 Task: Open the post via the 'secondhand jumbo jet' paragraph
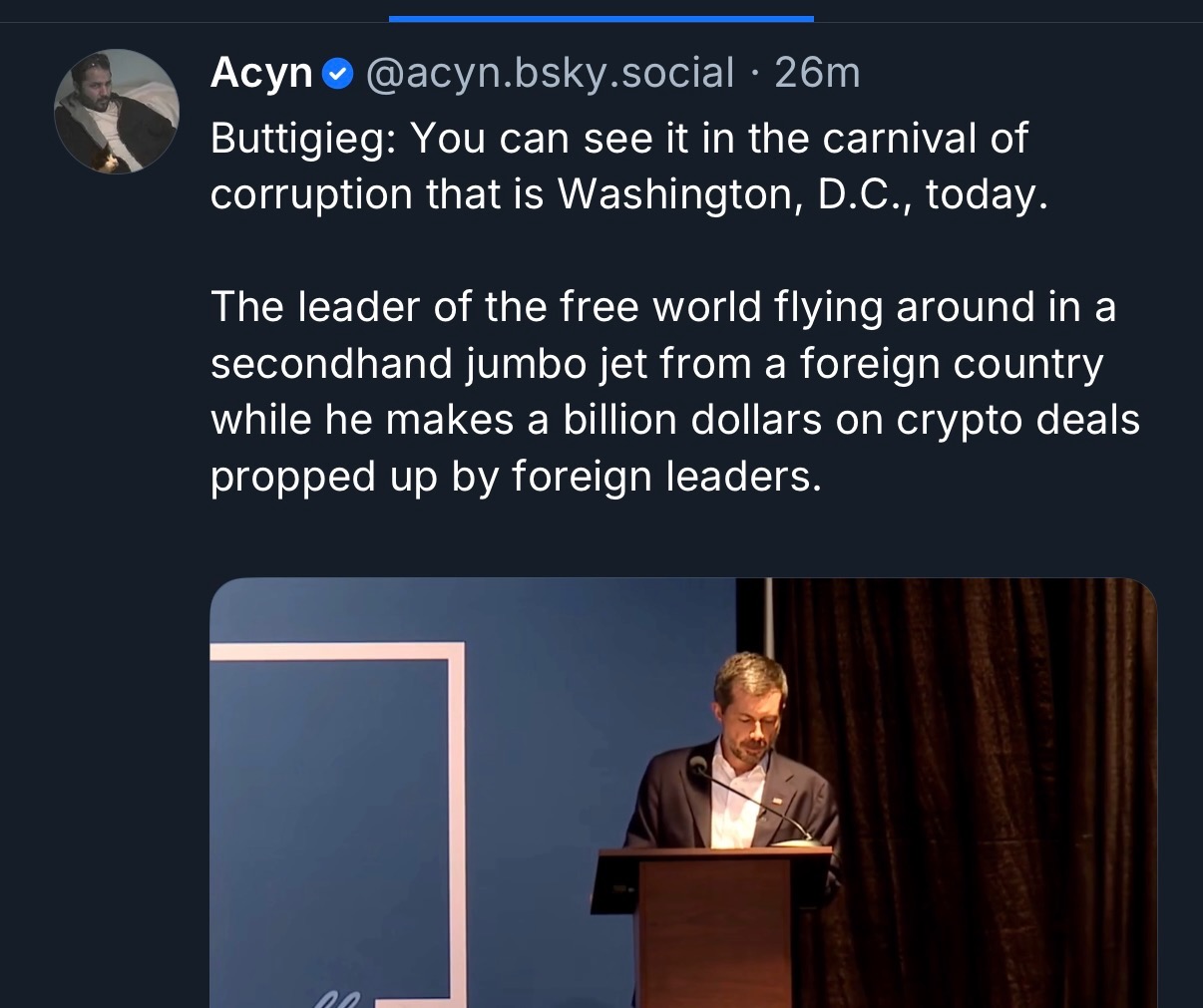click(x=675, y=391)
